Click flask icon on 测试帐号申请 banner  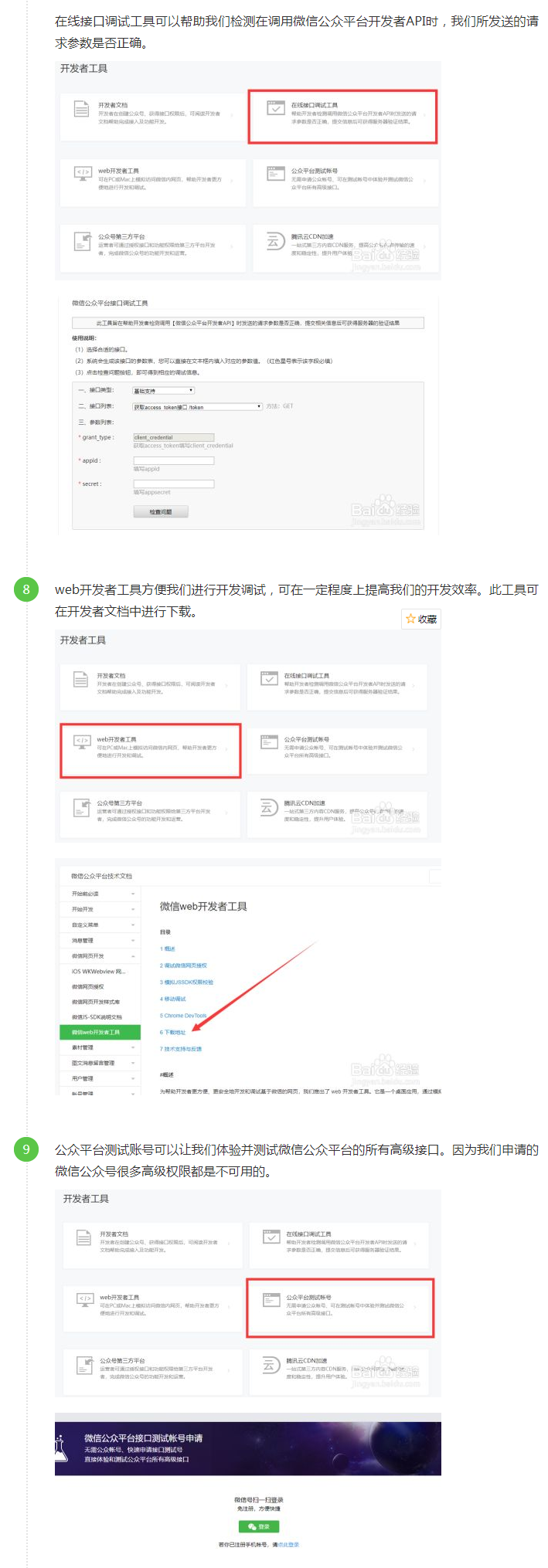(x=60, y=1448)
